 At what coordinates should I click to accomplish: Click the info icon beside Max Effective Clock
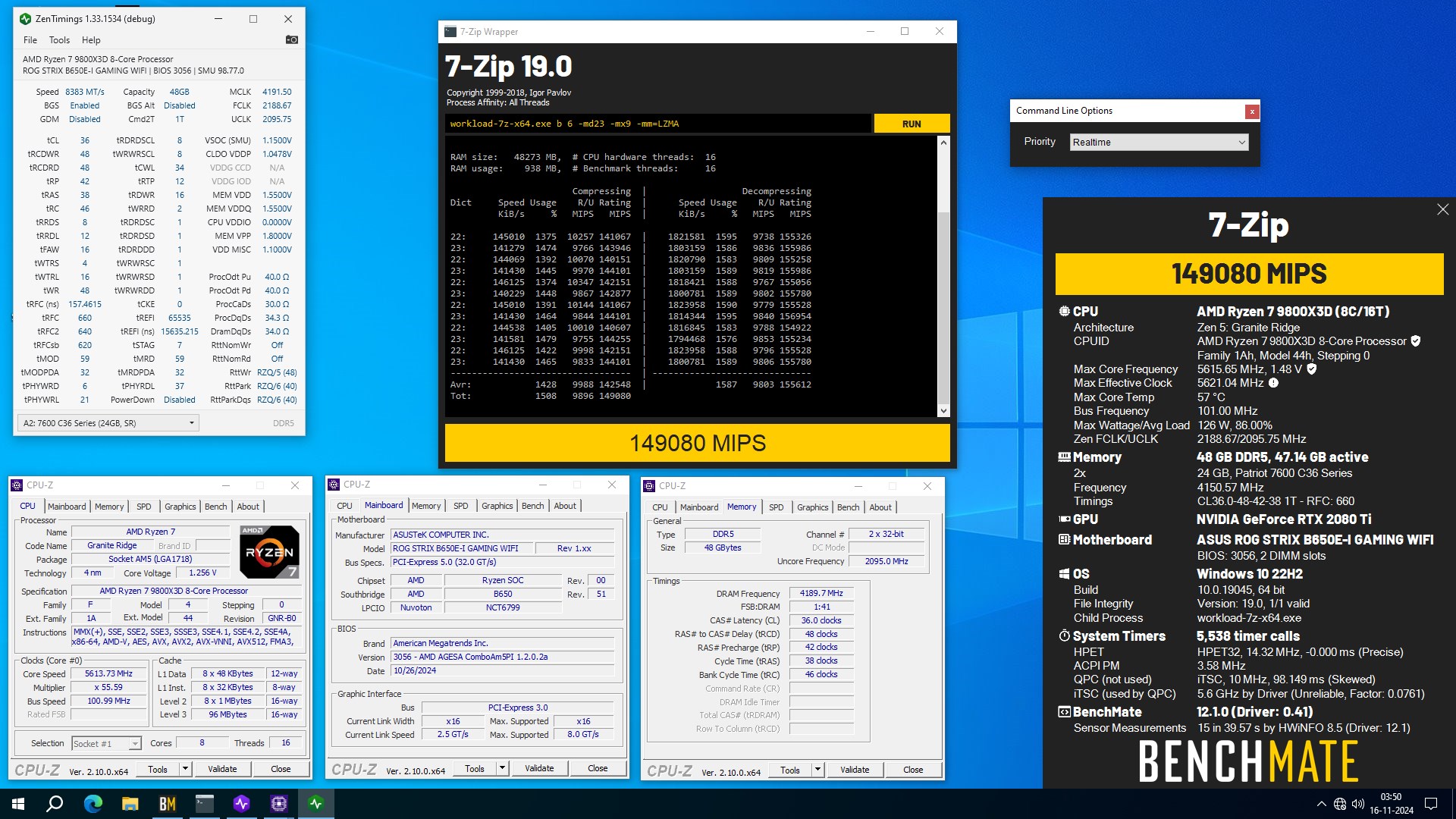[1274, 383]
